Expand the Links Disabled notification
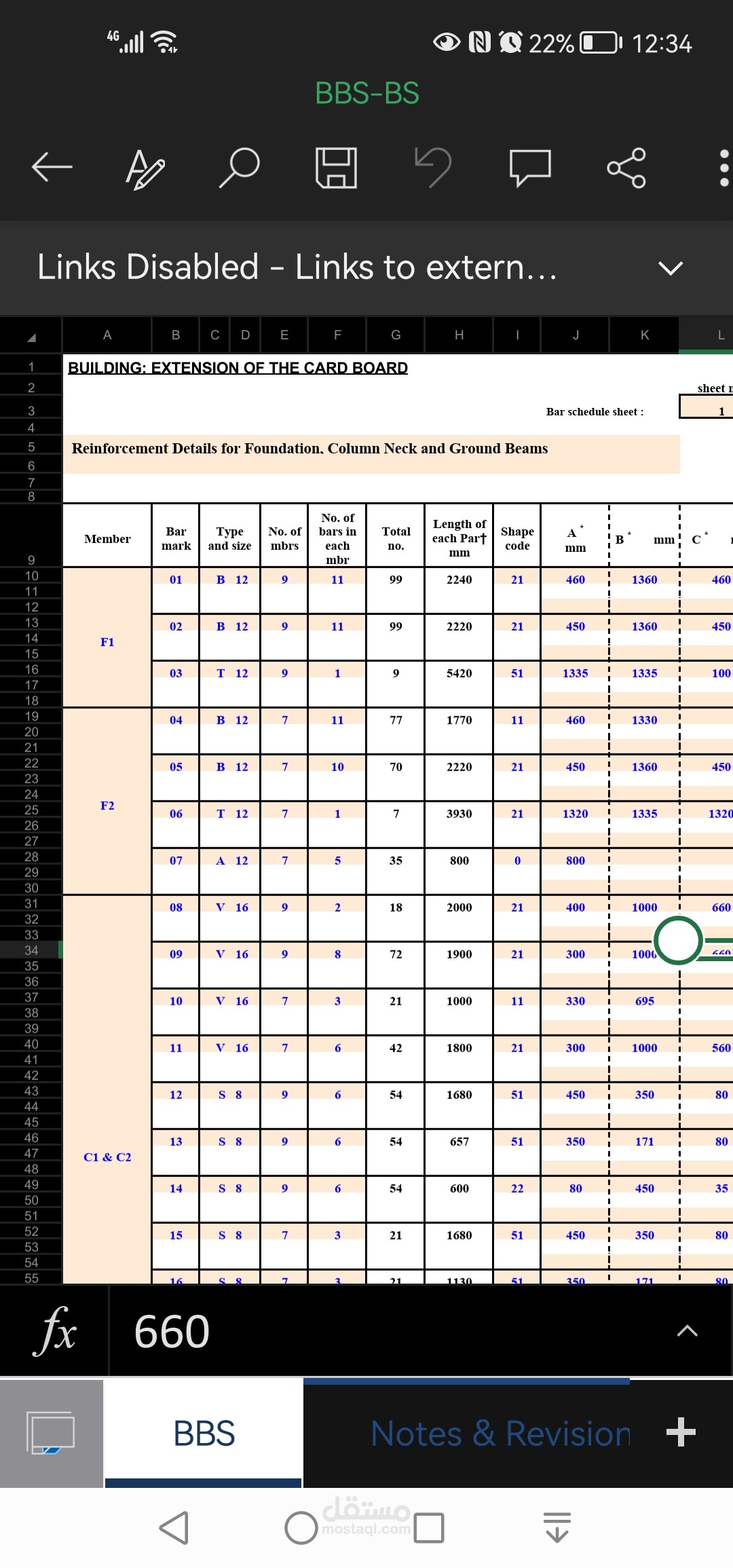This screenshot has height=1568, width=733. (x=671, y=267)
